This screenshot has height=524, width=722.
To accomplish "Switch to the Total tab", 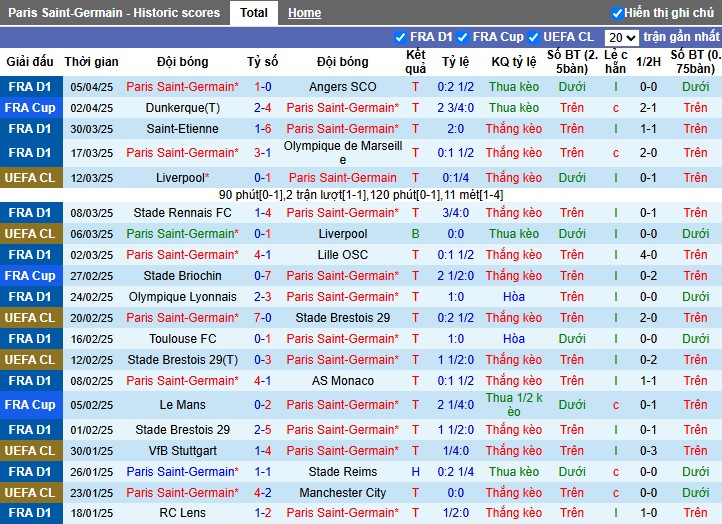I will pos(253,12).
